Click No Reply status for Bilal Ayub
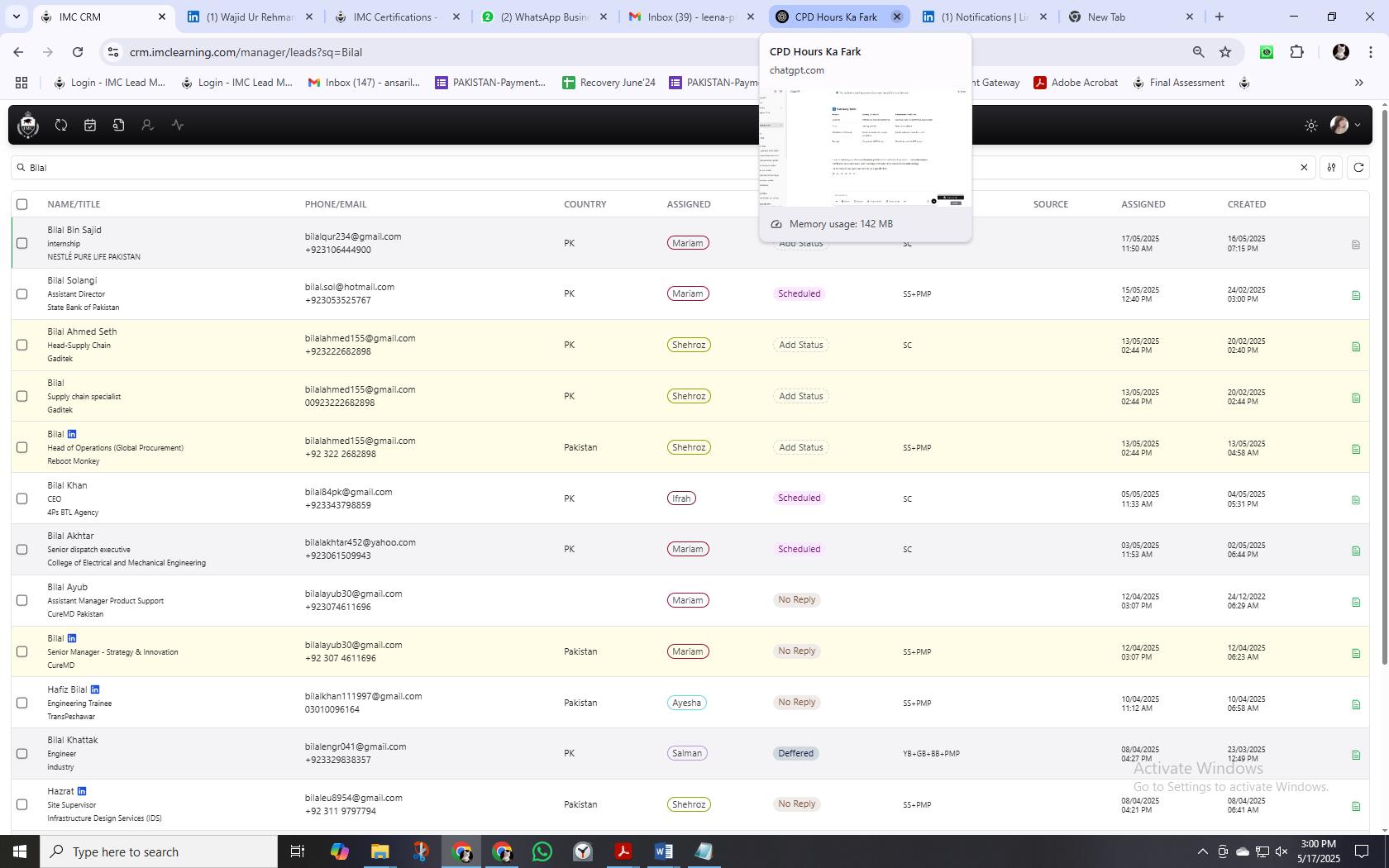This screenshot has width=1389, height=868. [796, 599]
